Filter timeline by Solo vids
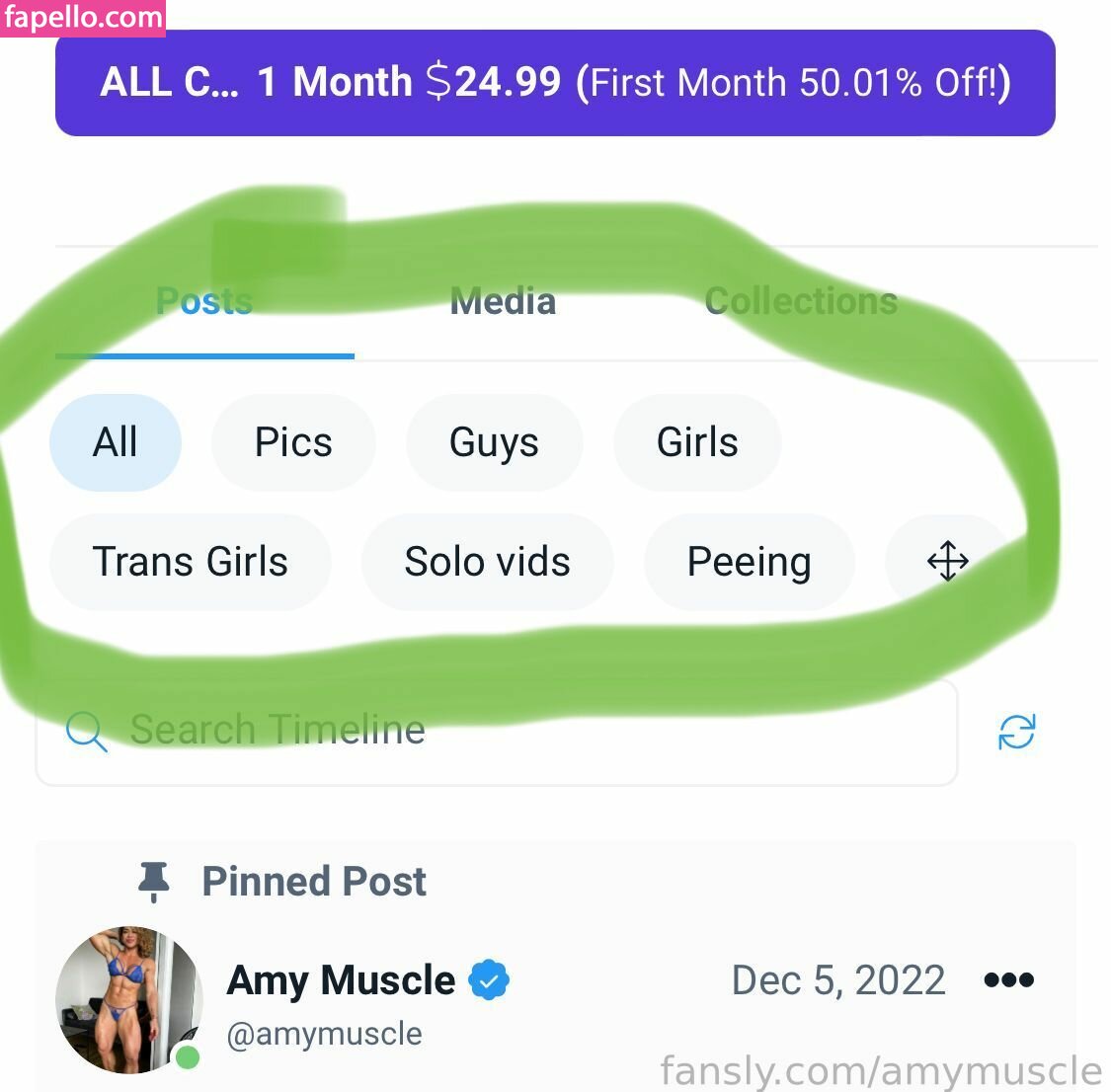This screenshot has width=1111, height=1092. coord(487,562)
